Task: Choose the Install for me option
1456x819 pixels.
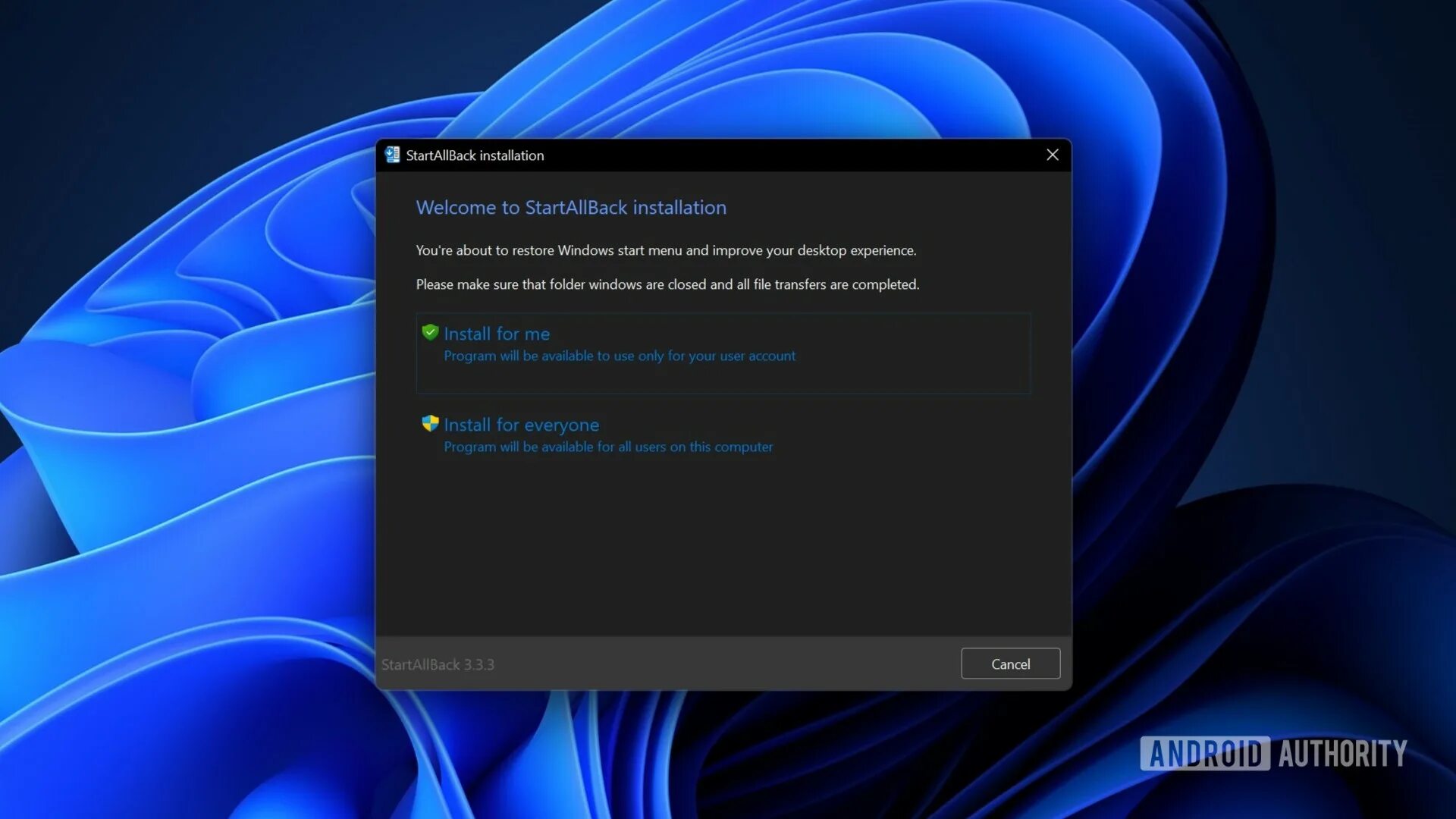Action: (497, 334)
